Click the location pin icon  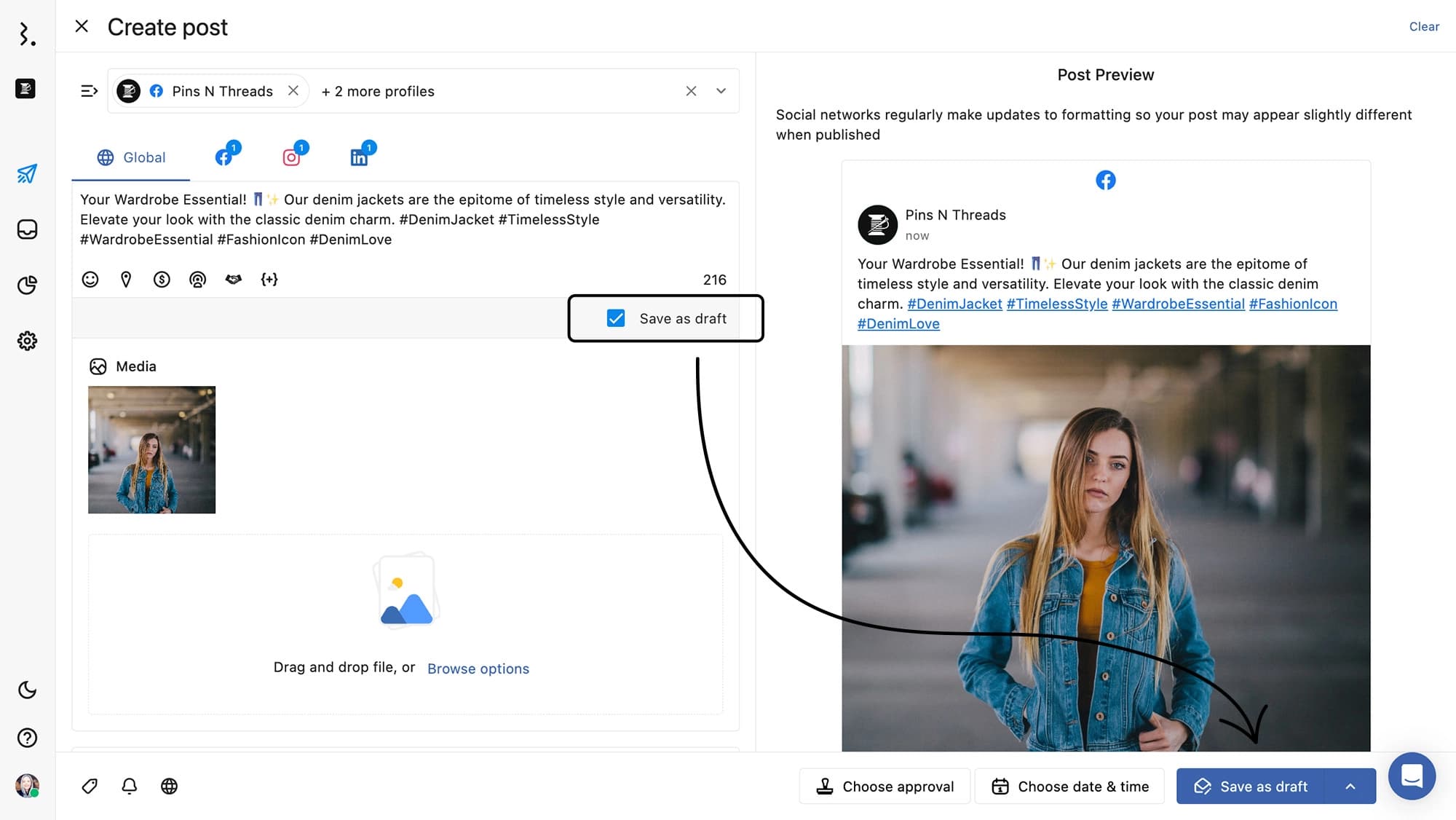[126, 279]
